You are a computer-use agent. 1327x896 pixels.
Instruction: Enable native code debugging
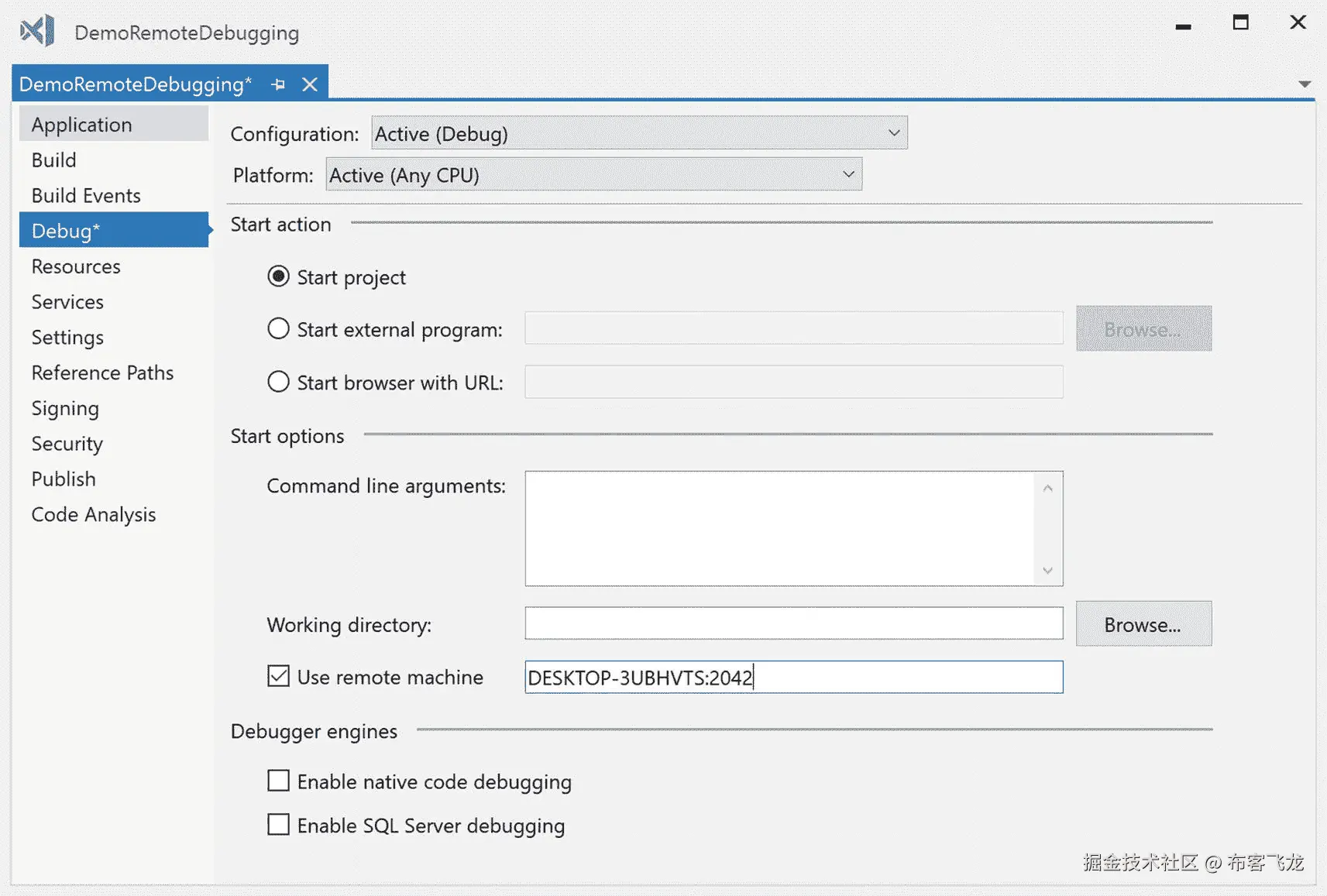coord(278,781)
